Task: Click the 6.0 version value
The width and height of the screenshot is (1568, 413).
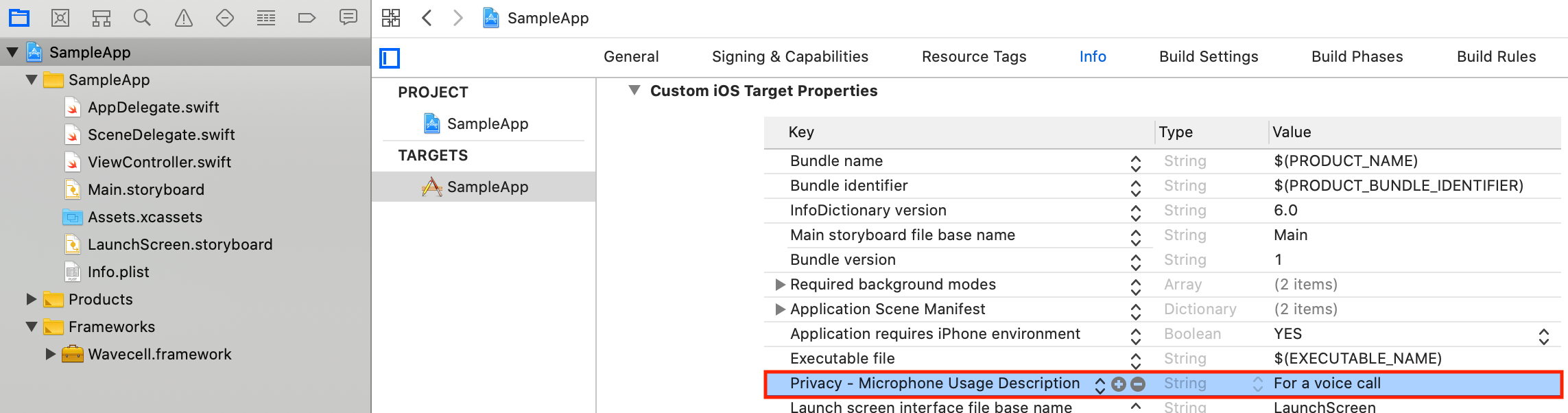Action: [x=1286, y=210]
